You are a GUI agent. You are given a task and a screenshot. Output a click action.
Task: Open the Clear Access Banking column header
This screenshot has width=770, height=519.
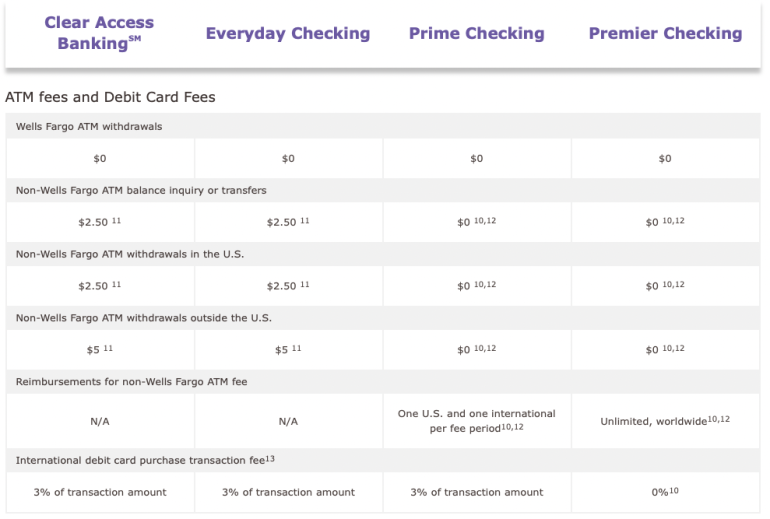(x=98, y=33)
